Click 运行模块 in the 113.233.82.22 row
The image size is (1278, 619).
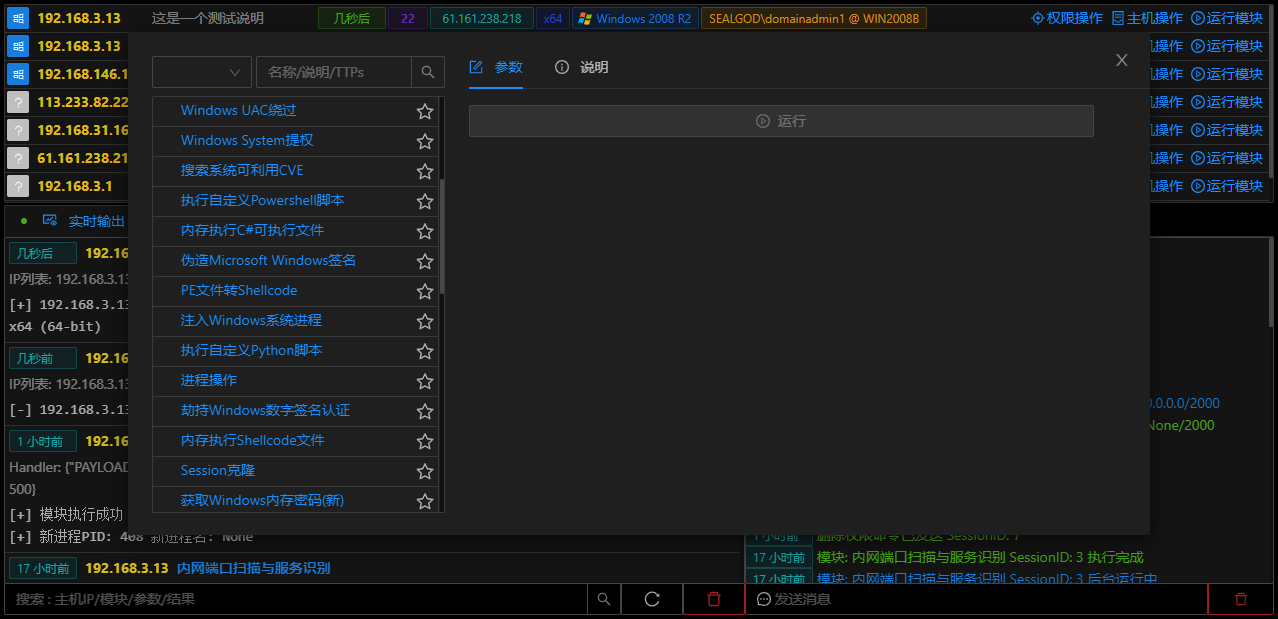pyautogui.click(x=1227, y=102)
